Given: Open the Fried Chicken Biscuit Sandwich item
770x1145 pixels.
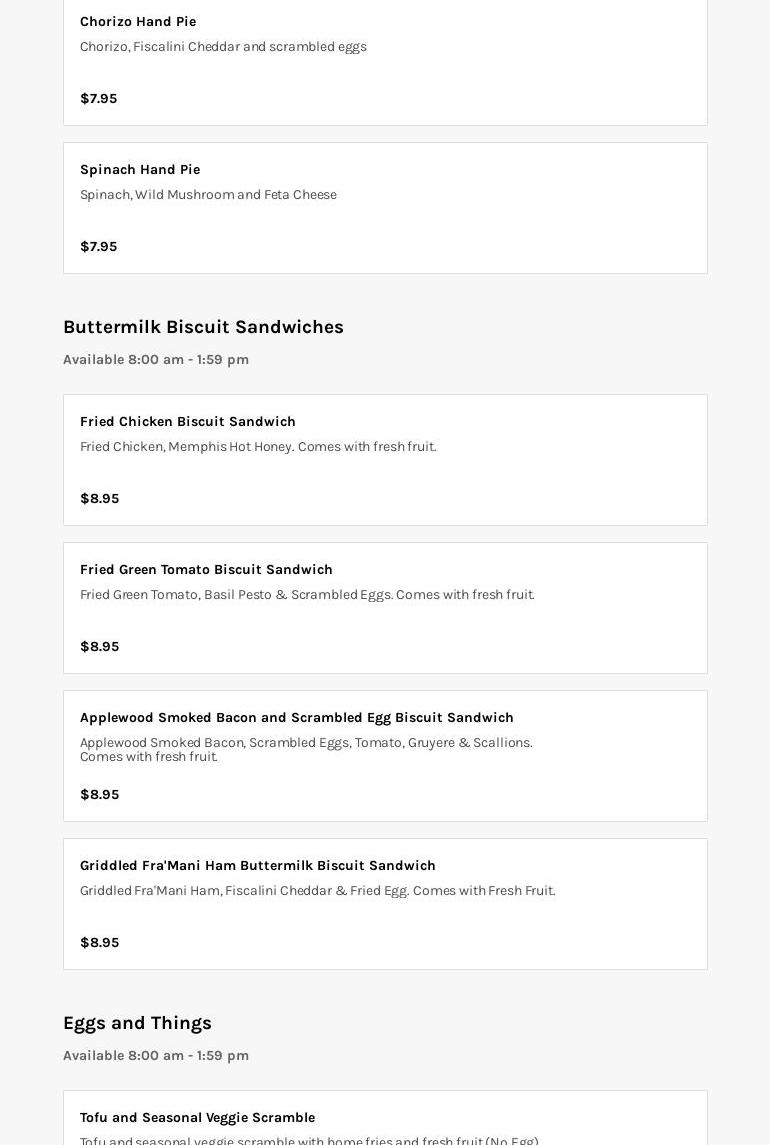Looking at the screenshot, I should (188, 421).
